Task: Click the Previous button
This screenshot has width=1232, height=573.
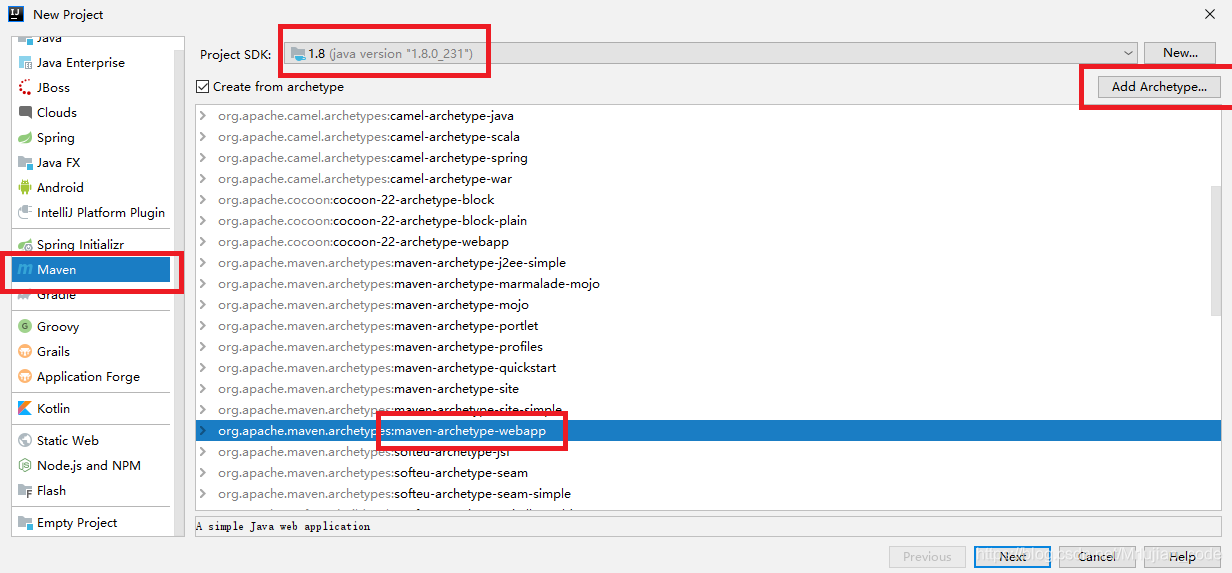Action: pyautogui.click(x=927, y=557)
